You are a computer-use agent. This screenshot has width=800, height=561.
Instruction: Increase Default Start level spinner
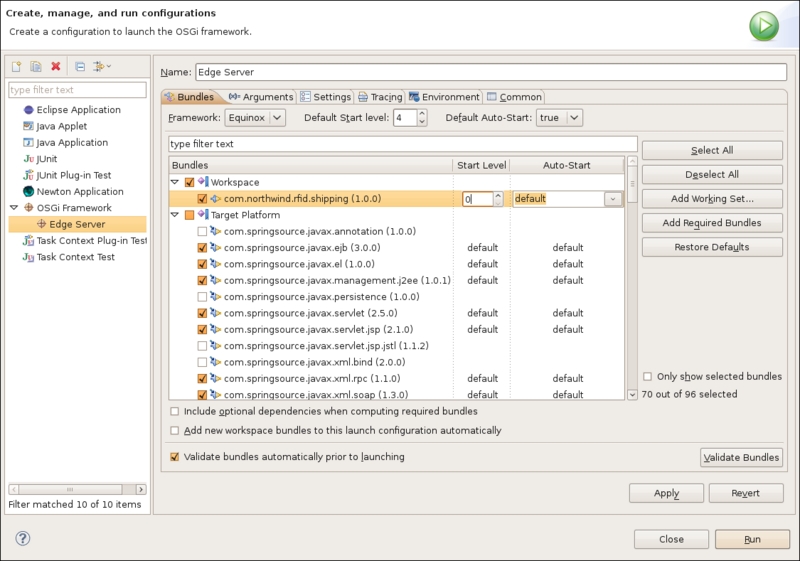422,114
